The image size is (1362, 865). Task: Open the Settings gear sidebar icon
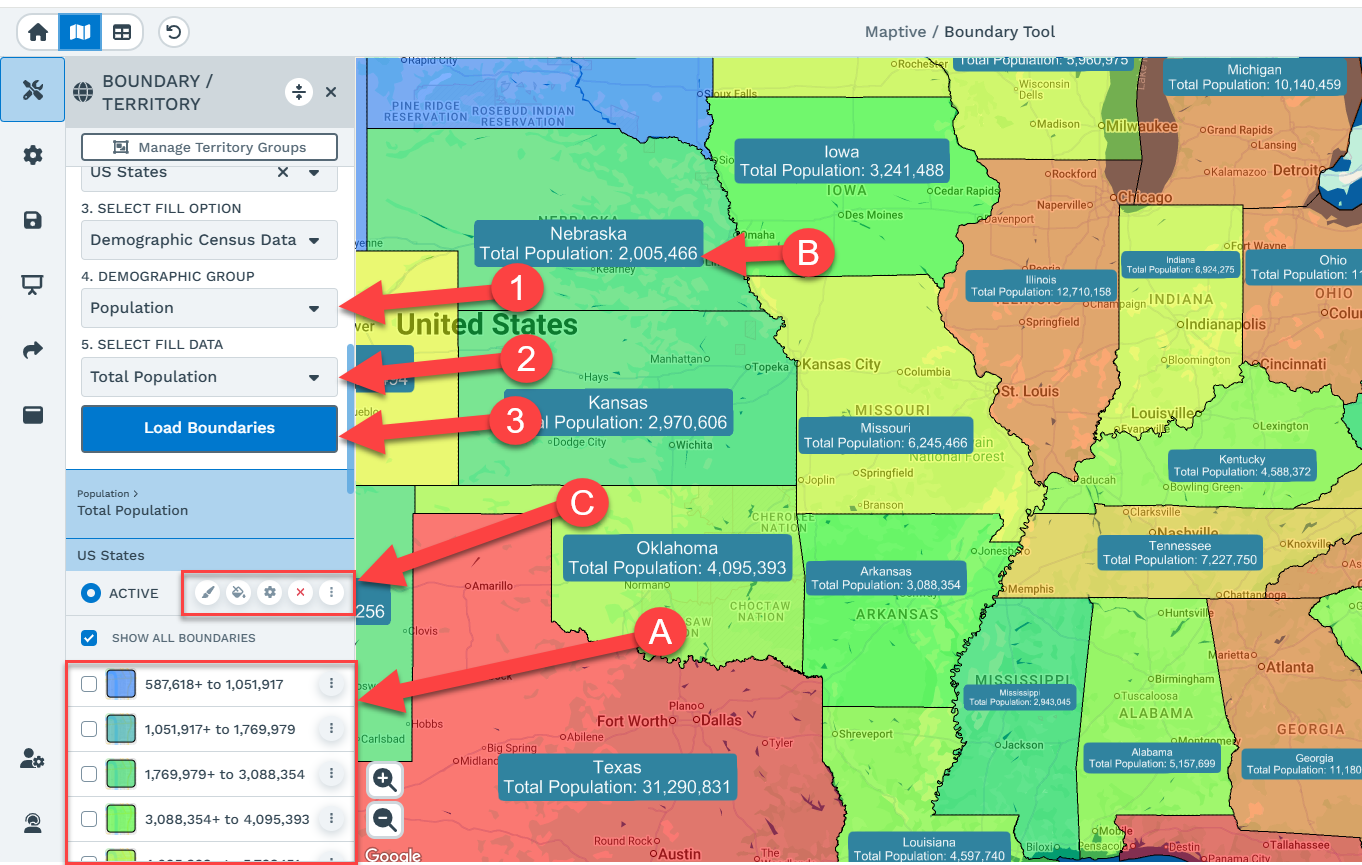[33, 155]
